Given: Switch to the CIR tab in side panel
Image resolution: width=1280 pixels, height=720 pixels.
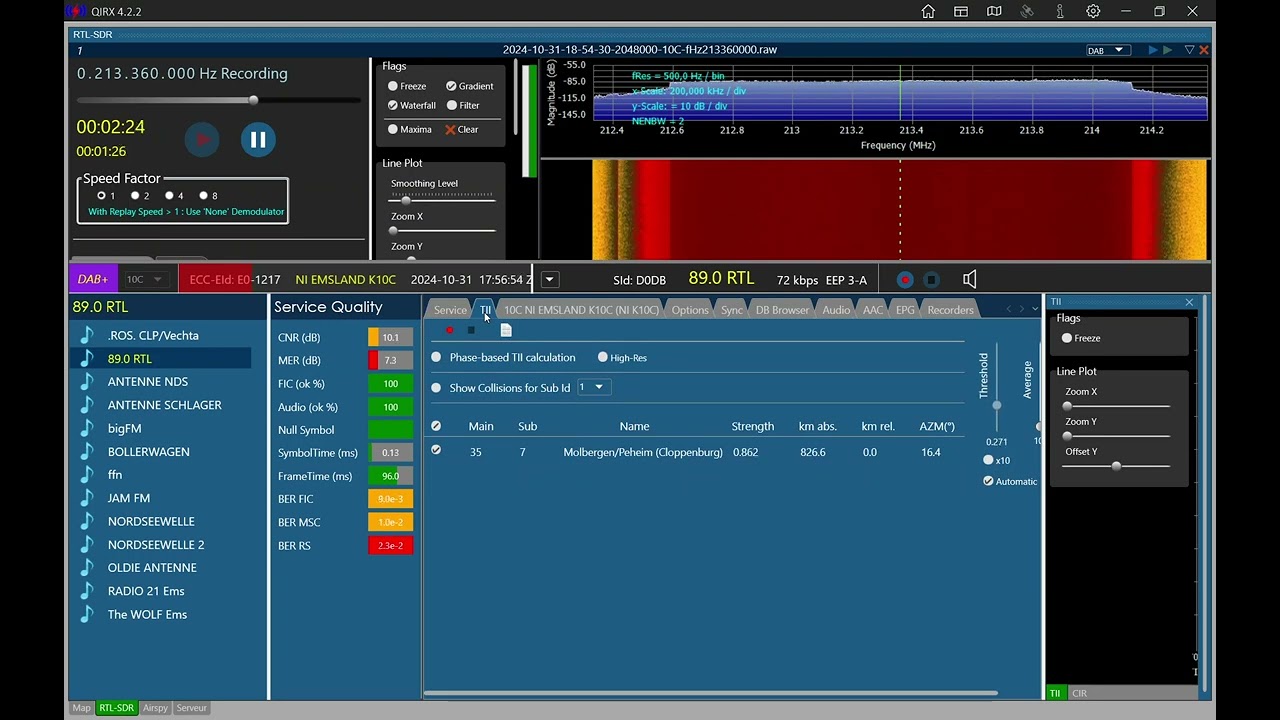Looking at the screenshot, I should tap(1079, 693).
